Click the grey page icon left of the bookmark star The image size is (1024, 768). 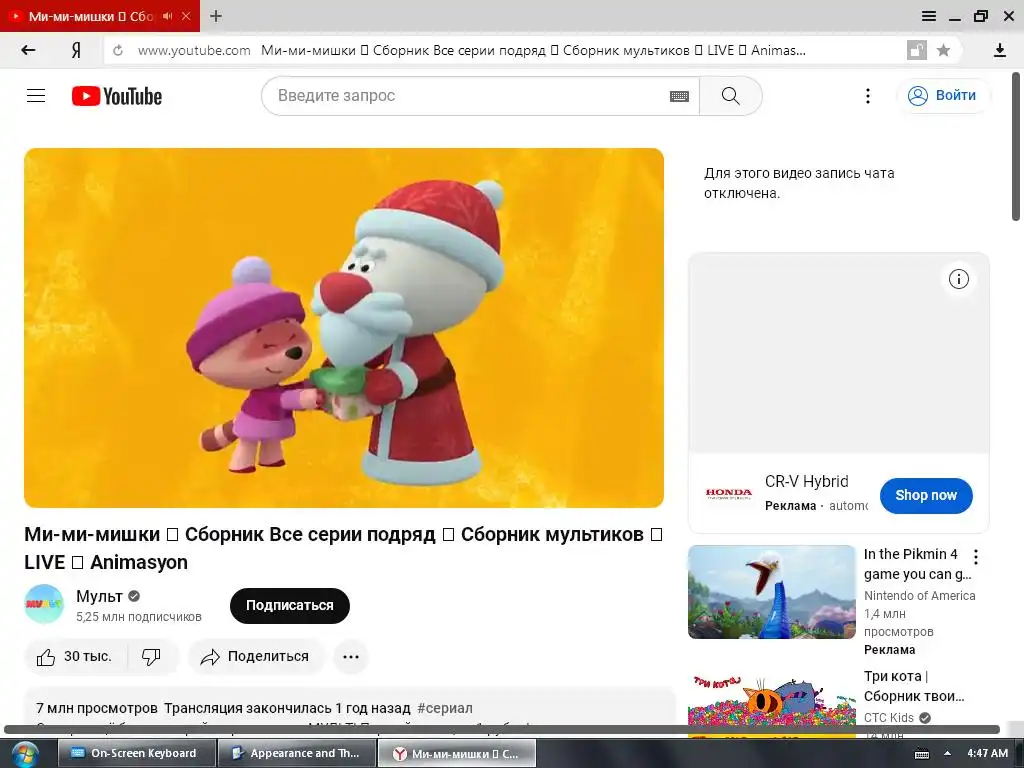tap(917, 50)
